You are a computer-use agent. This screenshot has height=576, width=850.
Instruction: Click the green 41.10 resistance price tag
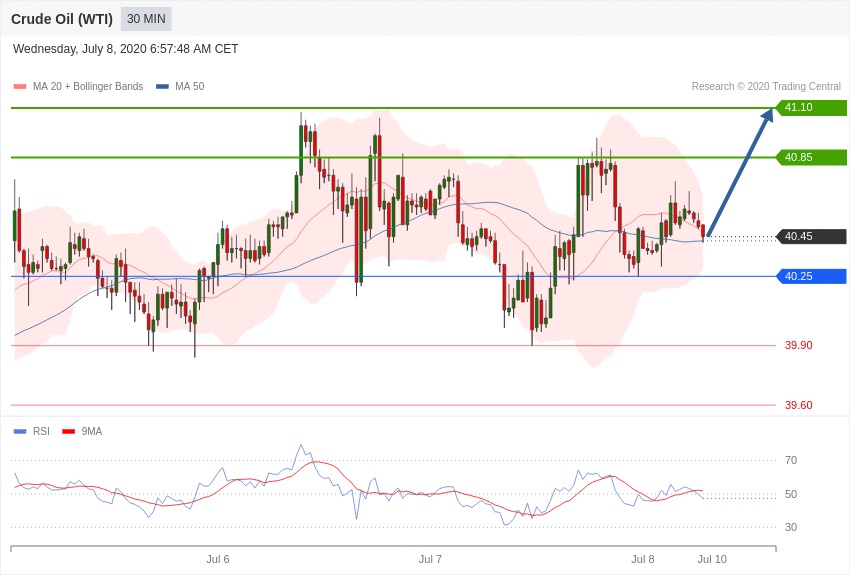point(812,108)
